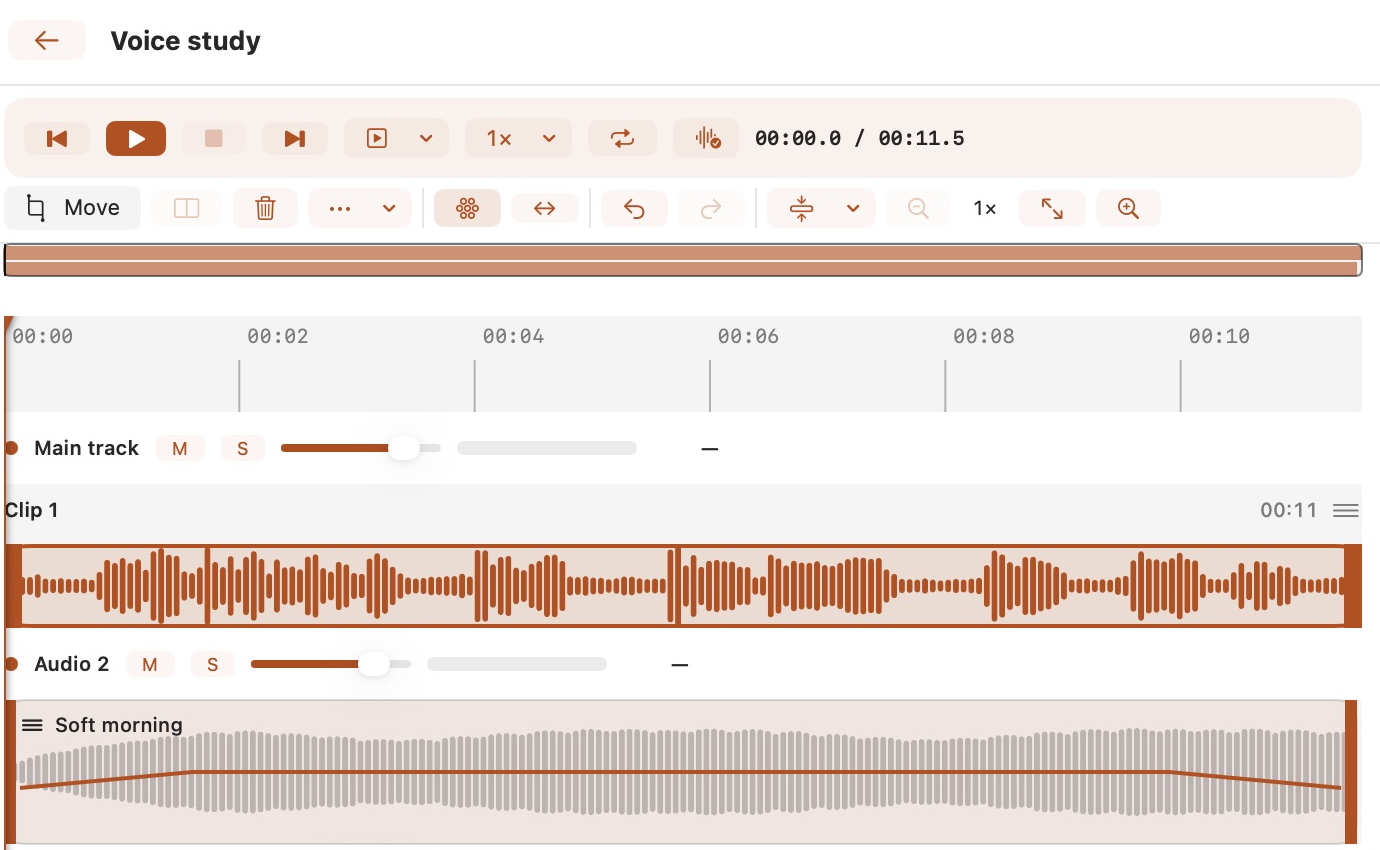Click the Voice study project title

pos(186,41)
